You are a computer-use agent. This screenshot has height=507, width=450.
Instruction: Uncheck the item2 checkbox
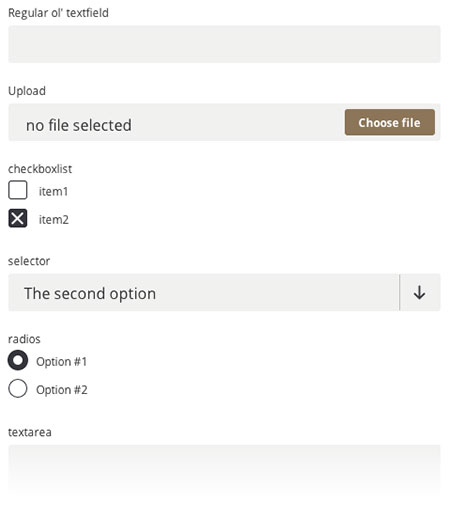(18, 218)
